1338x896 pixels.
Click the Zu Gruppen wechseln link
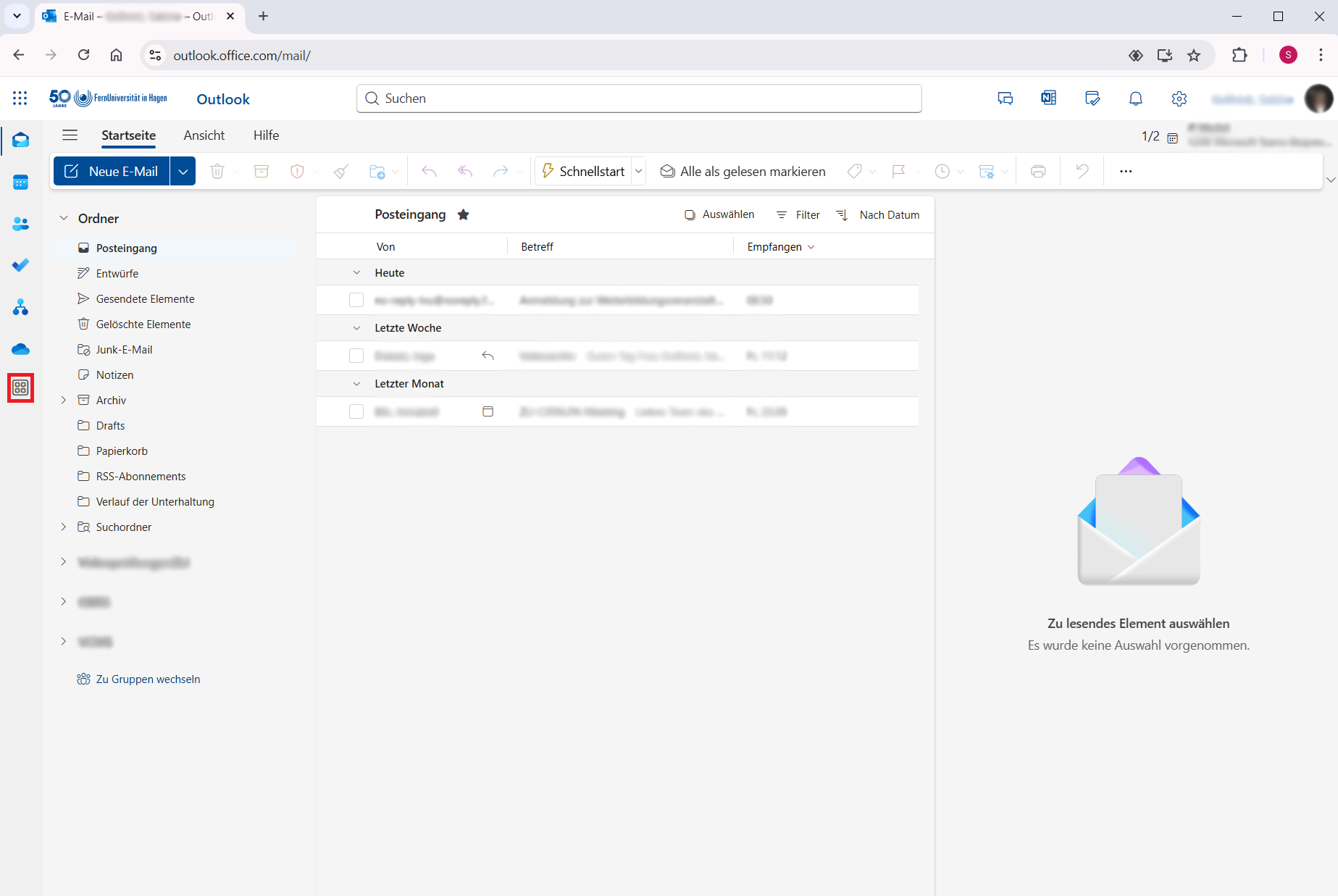pyautogui.click(x=138, y=679)
